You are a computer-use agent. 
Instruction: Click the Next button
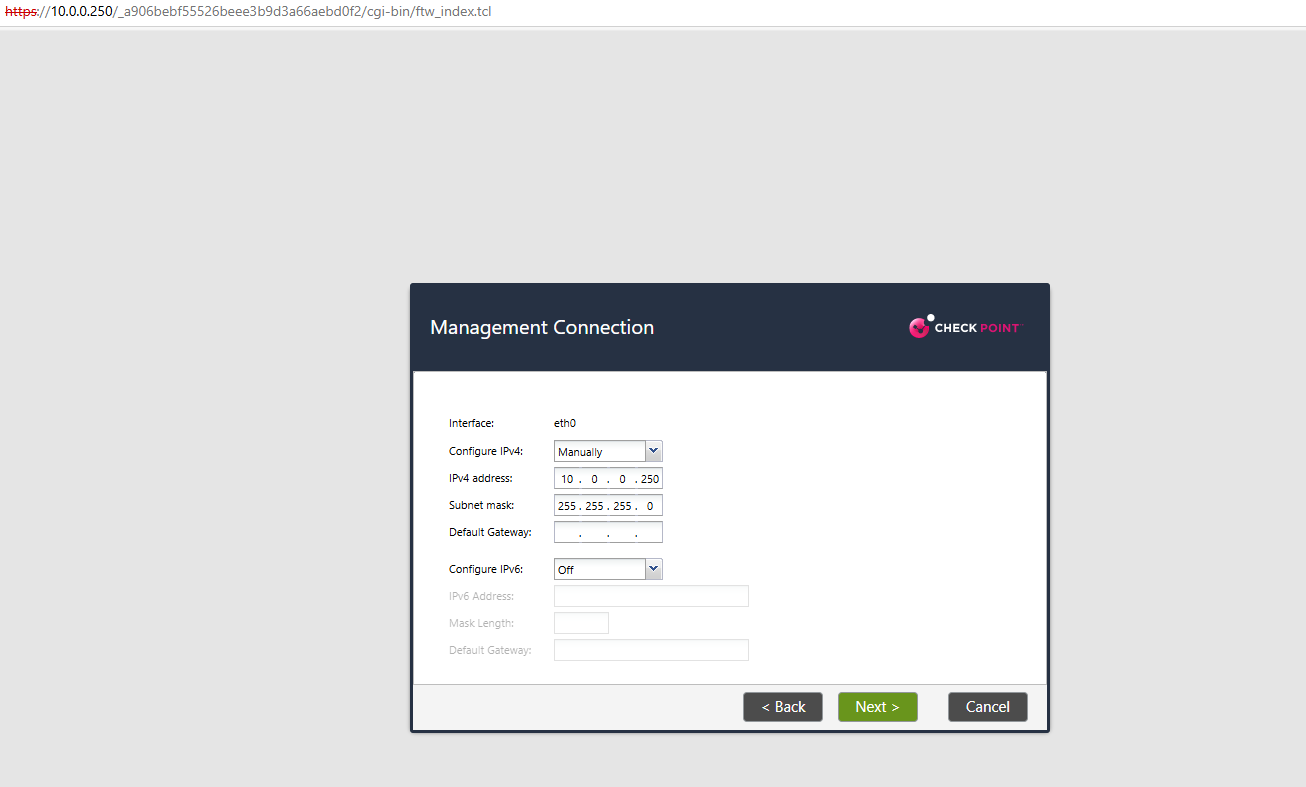coord(877,707)
